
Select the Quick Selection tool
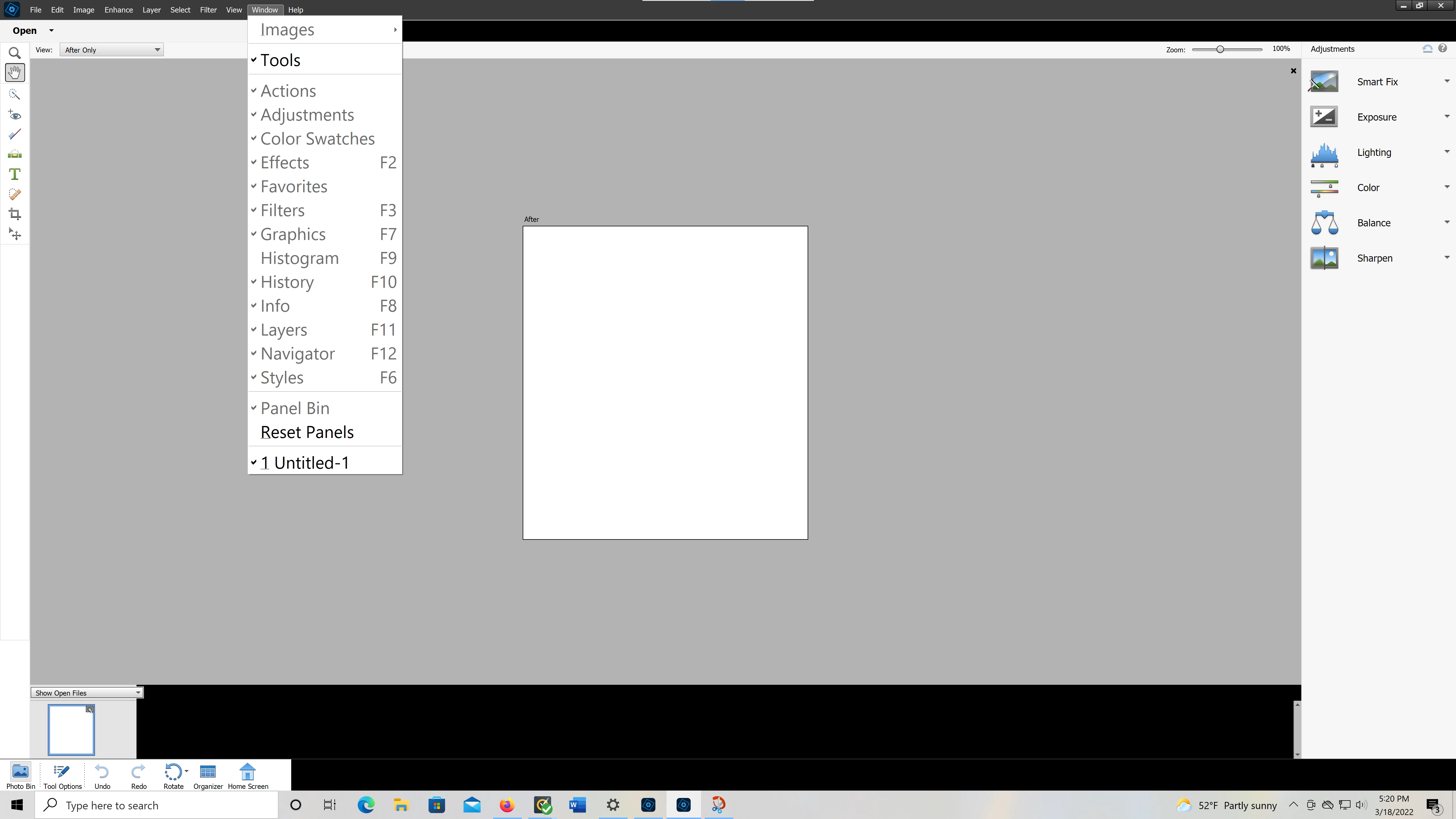coord(15,94)
